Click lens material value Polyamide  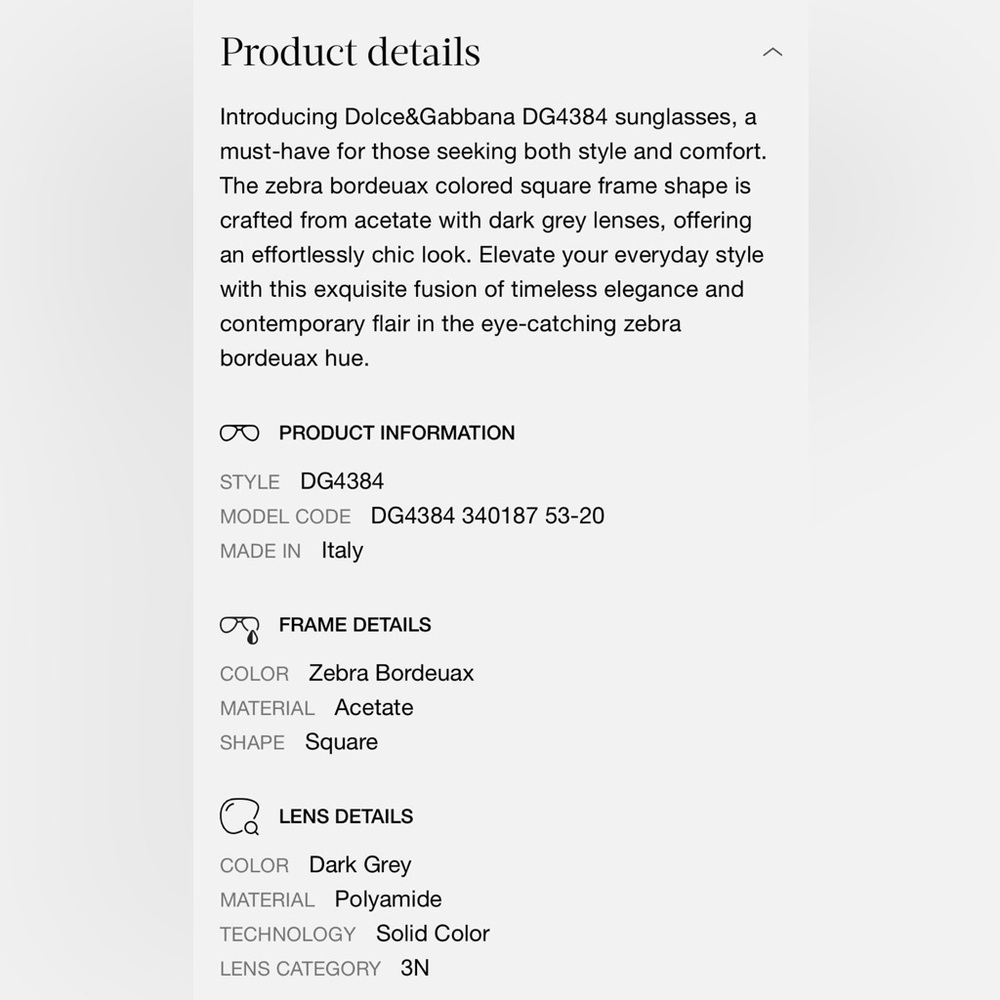[388, 900]
